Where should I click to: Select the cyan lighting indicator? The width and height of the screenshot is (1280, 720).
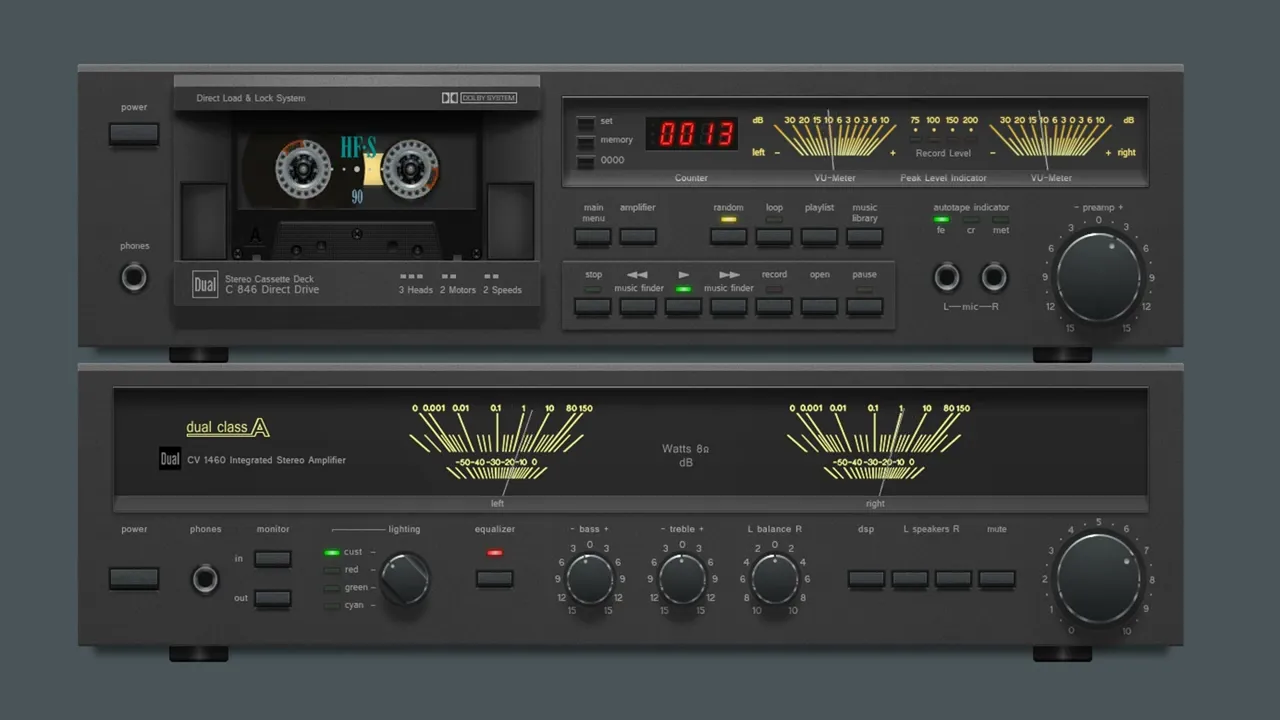(x=332, y=606)
